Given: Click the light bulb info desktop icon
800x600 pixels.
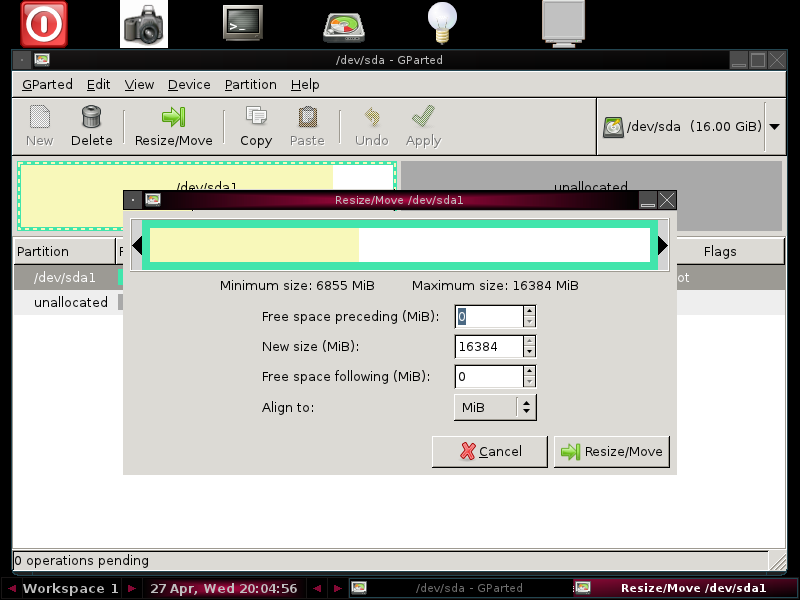Looking at the screenshot, I should coord(442,22).
